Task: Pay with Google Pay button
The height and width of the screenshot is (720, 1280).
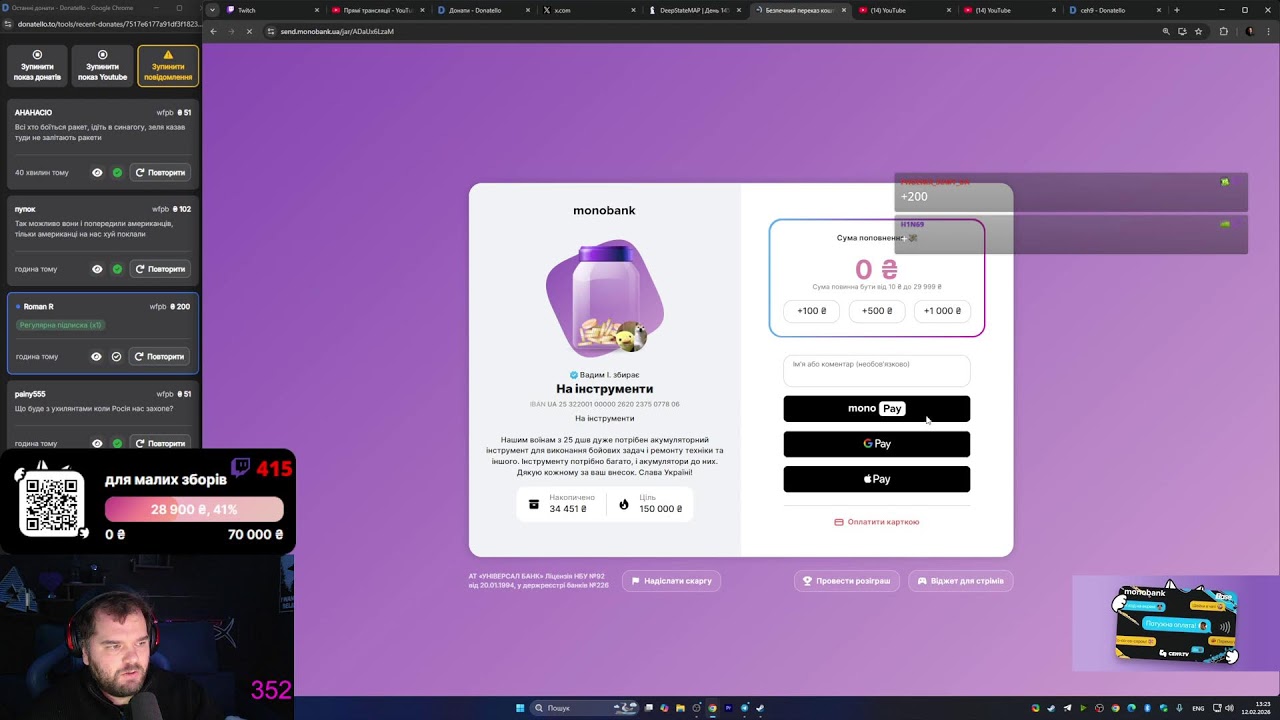Action: click(x=877, y=444)
